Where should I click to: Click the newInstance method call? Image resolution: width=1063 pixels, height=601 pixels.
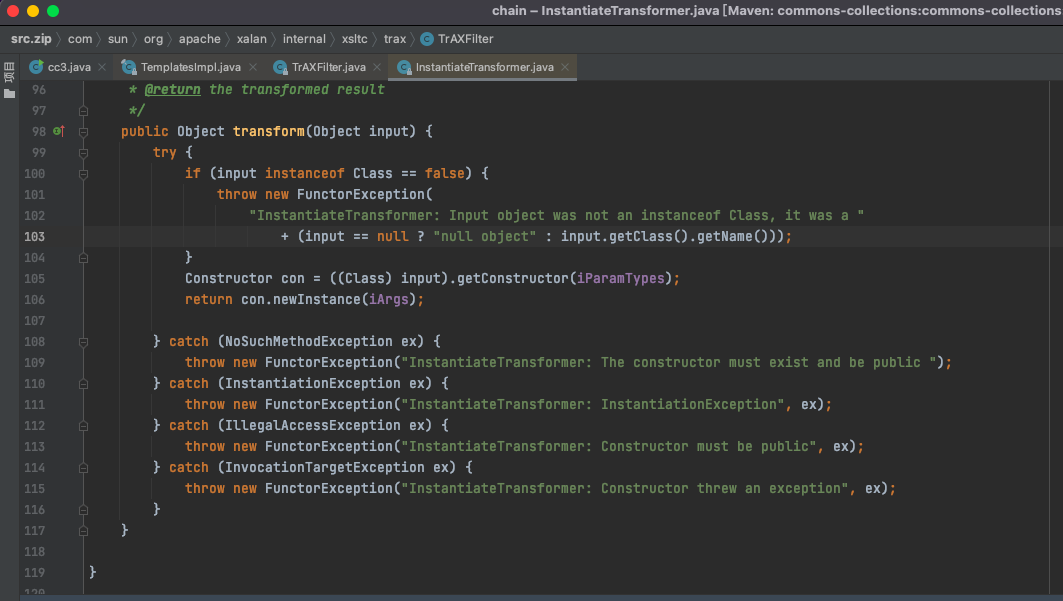tap(317, 299)
